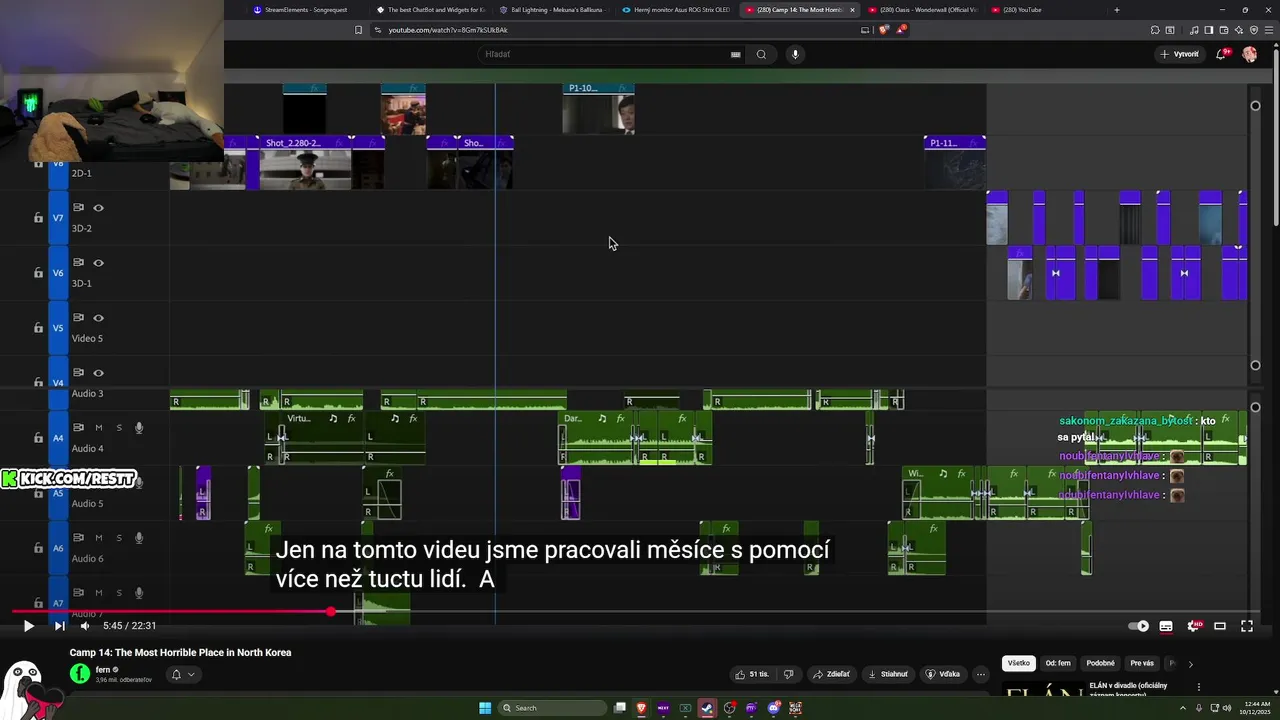Image resolution: width=1280 pixels, height=720 pixels.
Task: Open the options menu for the ELÁN video
Action: pyautogui.click(x=1199, y=687)
